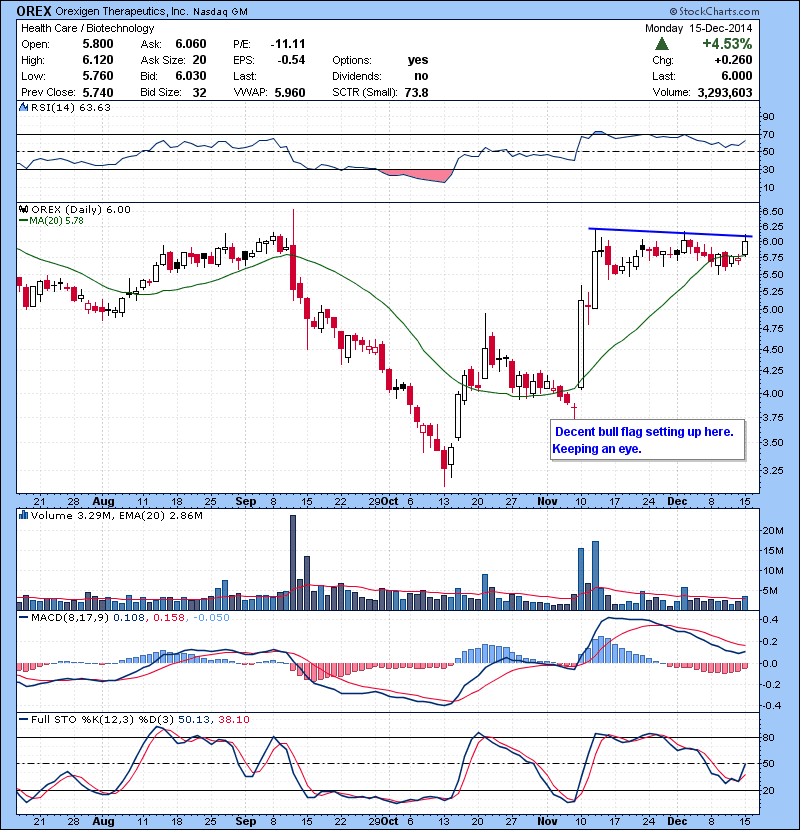Click the OREX ticker symbol in the header
Image resolution: width=800 pixels, height=830 pixels.
tap(34, 11)
